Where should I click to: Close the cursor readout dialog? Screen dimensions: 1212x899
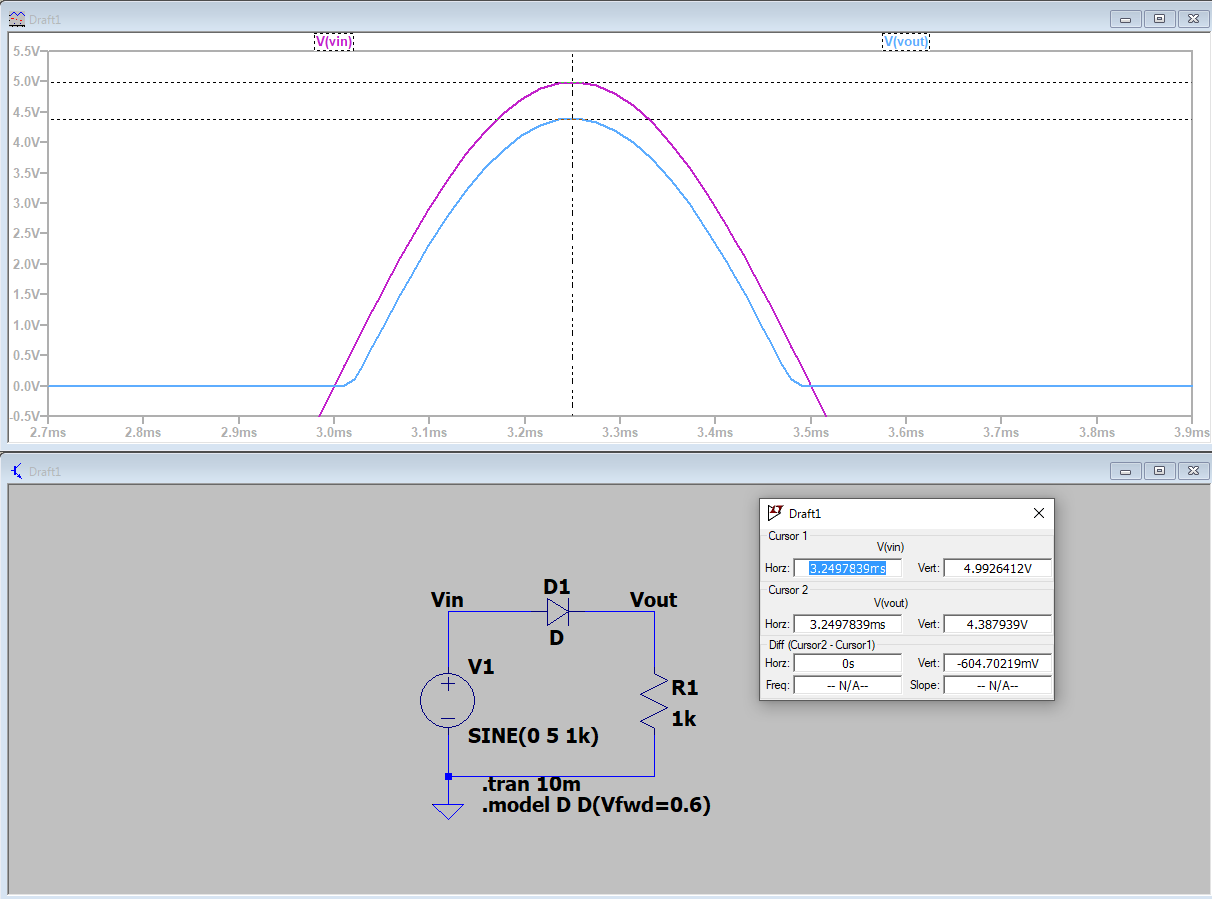[1038, 513]
